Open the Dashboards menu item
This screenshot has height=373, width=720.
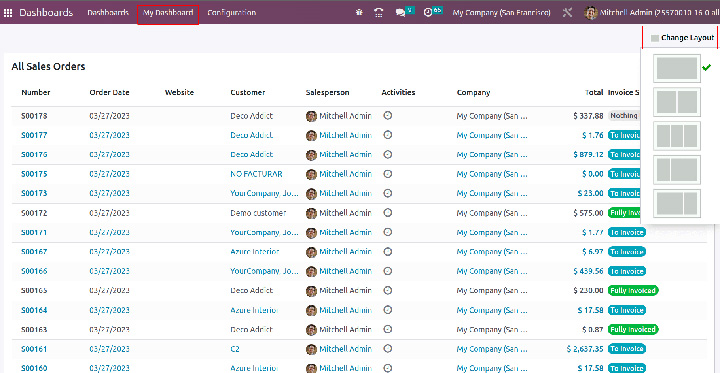(x=108, y=13)
